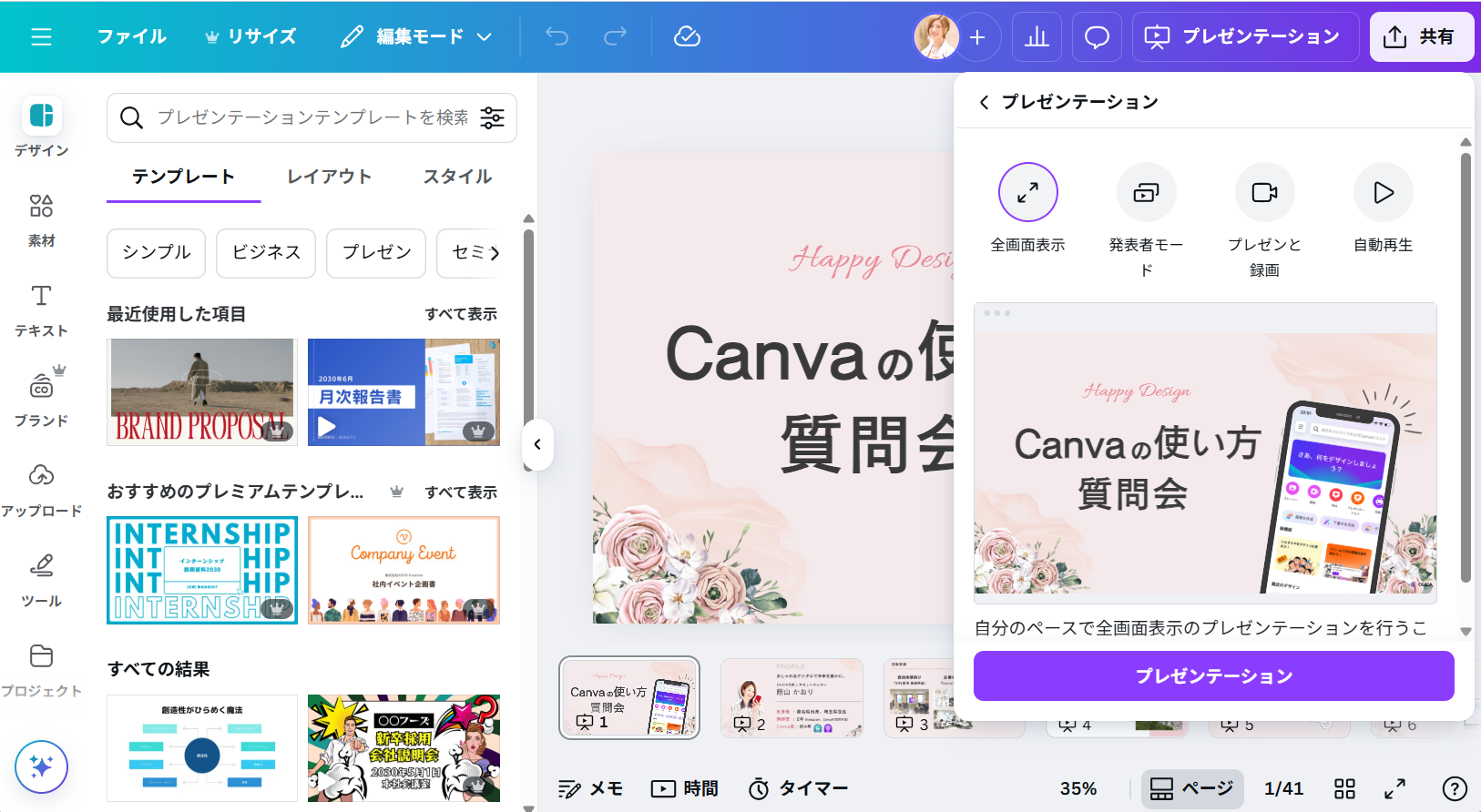1481x812 pixels.
Task: Switch to the Layout tab
Action: [x=329, y=177]
